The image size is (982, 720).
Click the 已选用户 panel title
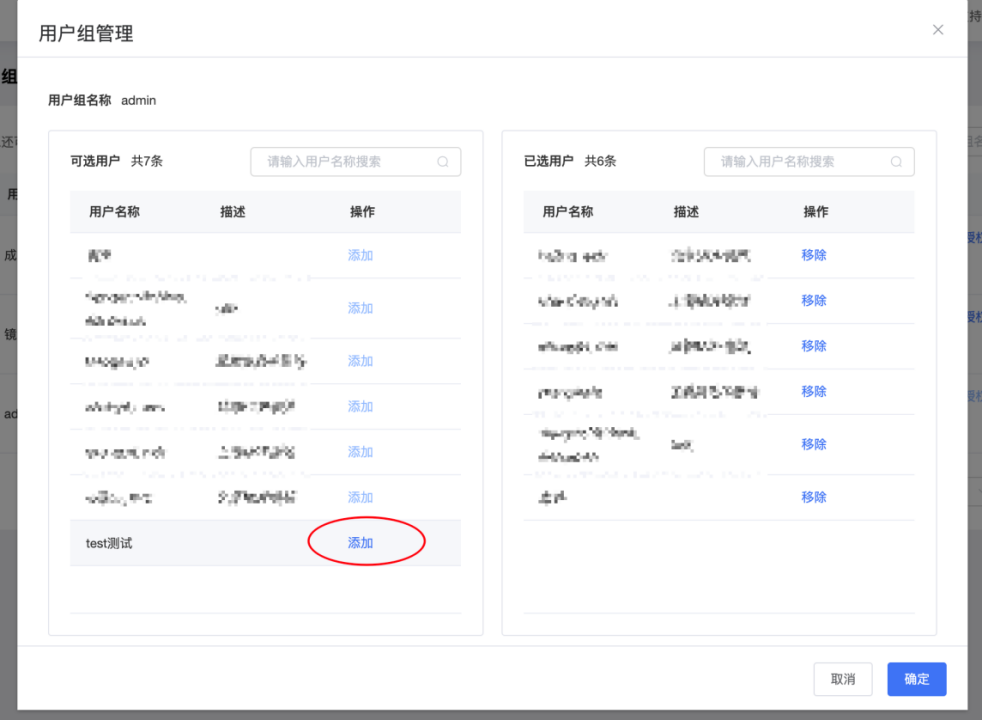tap(548, 162)
